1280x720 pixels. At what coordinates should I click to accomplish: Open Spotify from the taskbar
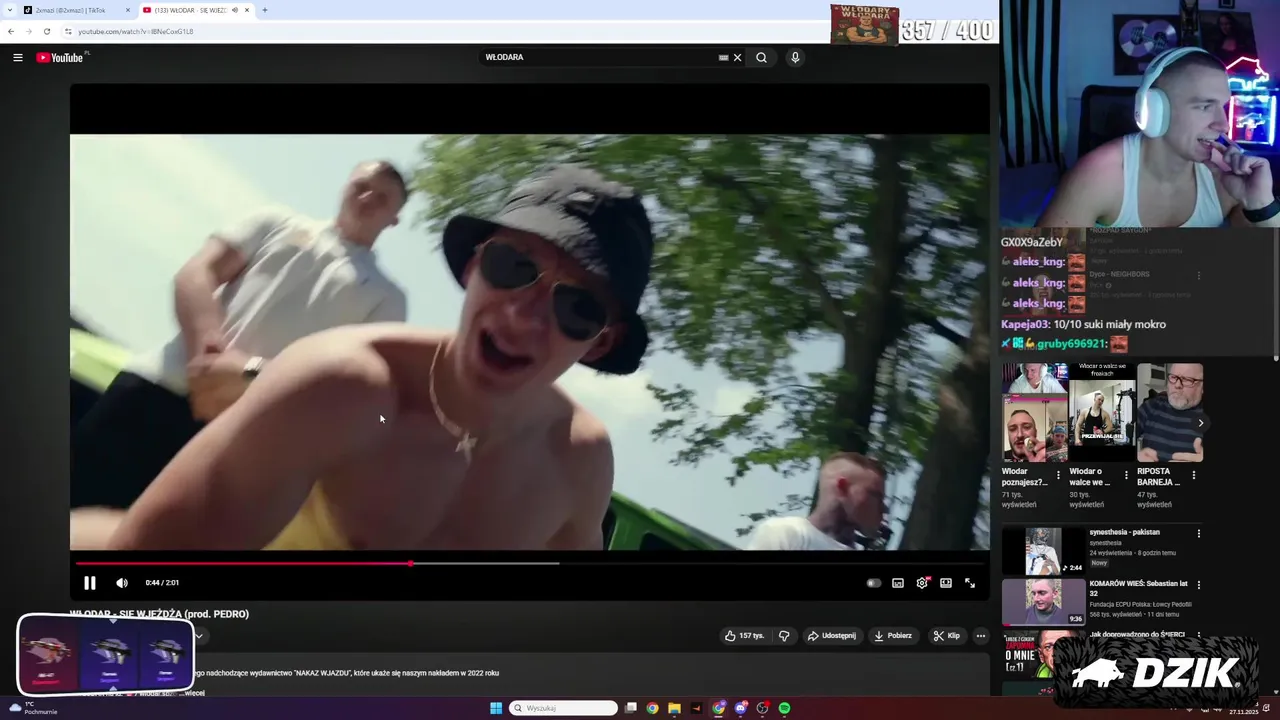pos(784,708)
